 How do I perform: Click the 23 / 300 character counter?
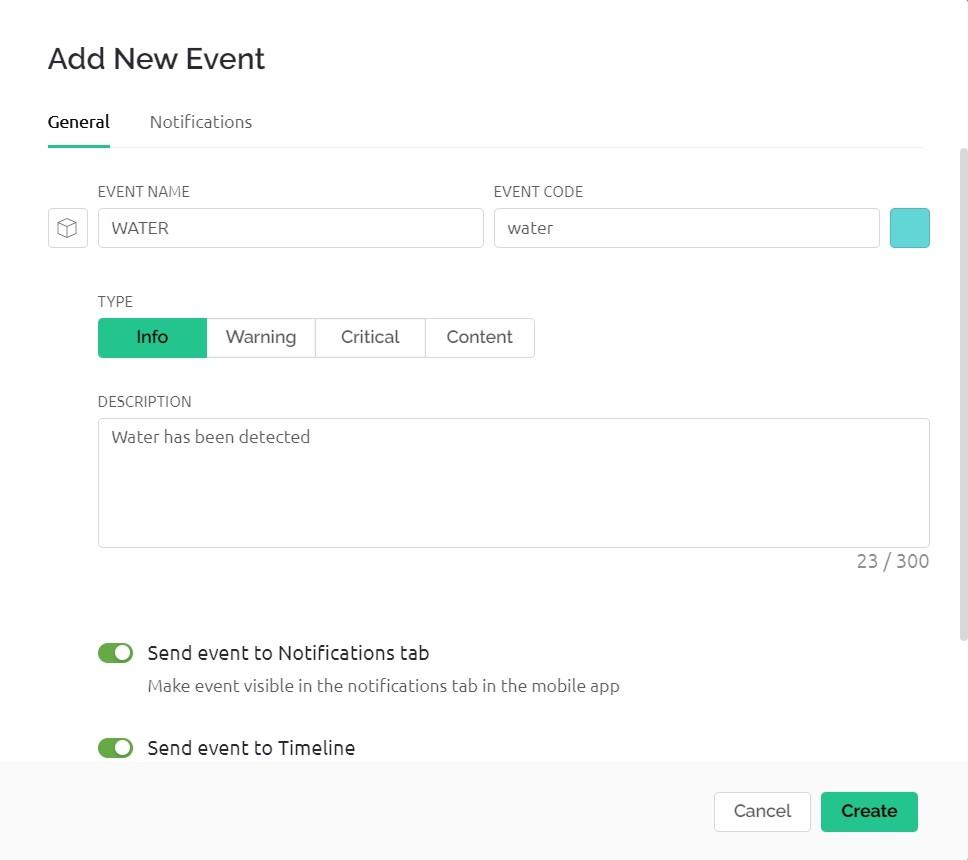[892, 561]
